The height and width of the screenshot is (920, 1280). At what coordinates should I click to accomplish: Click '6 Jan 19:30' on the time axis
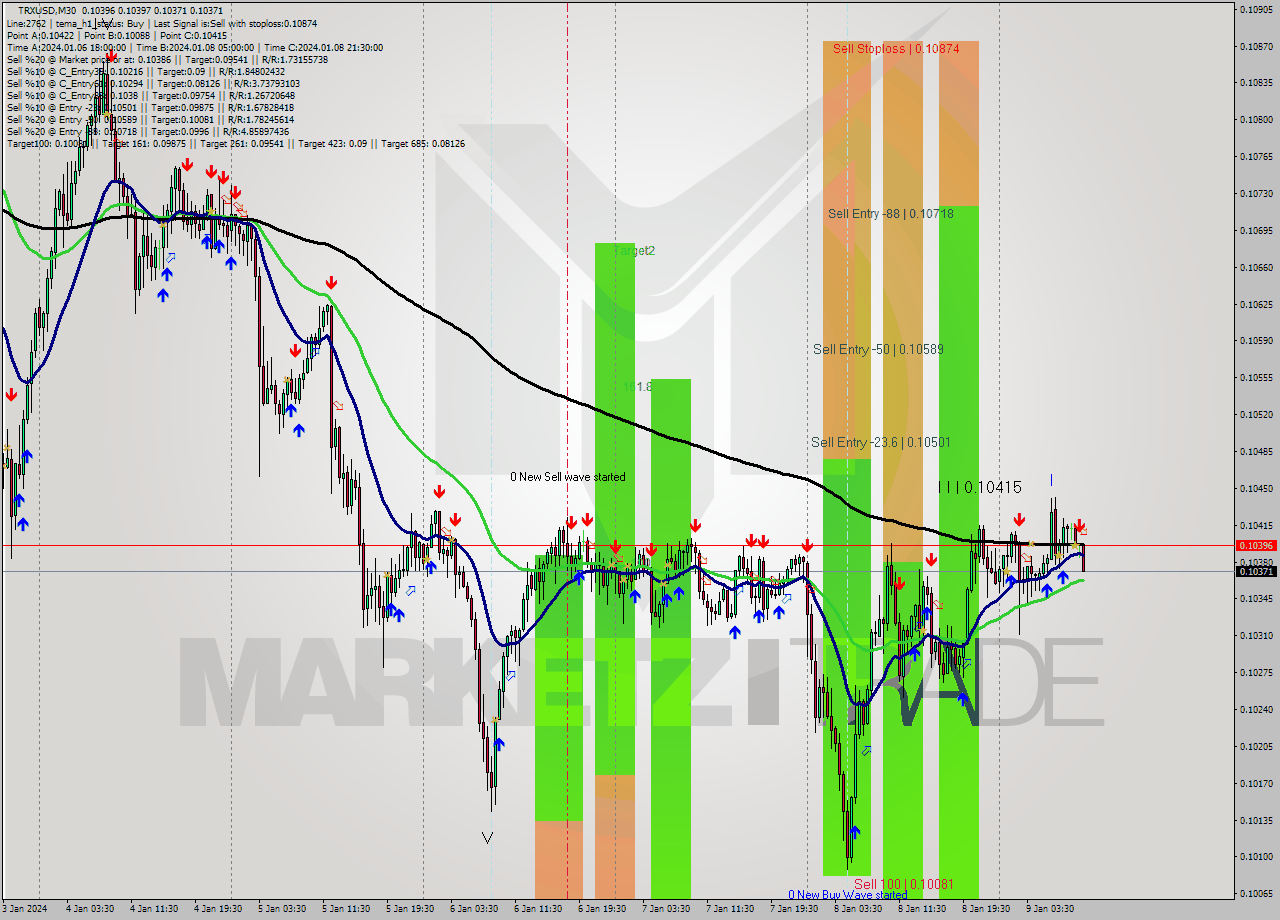click(x=601, y=909)
